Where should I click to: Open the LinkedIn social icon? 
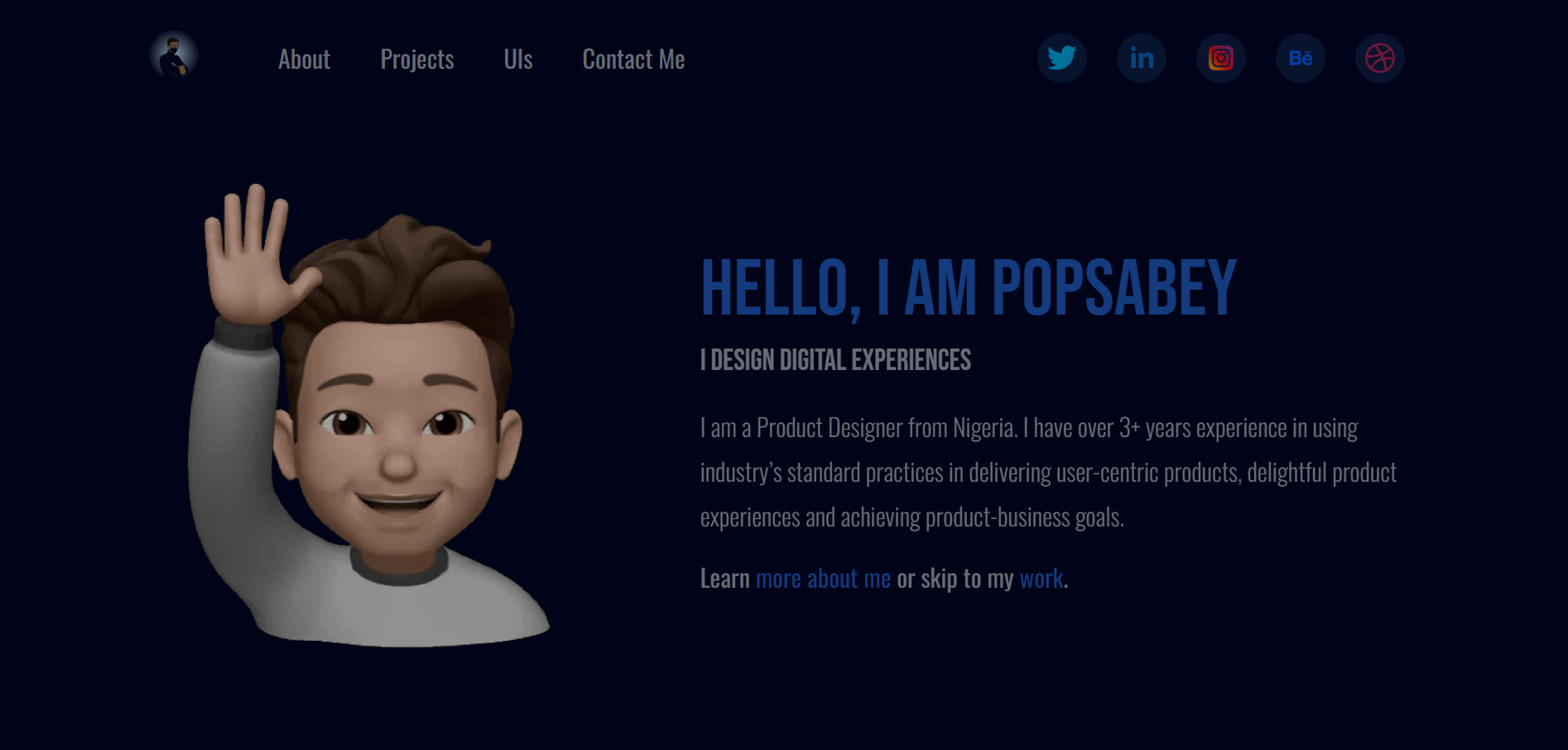[x=1142, y=58]
